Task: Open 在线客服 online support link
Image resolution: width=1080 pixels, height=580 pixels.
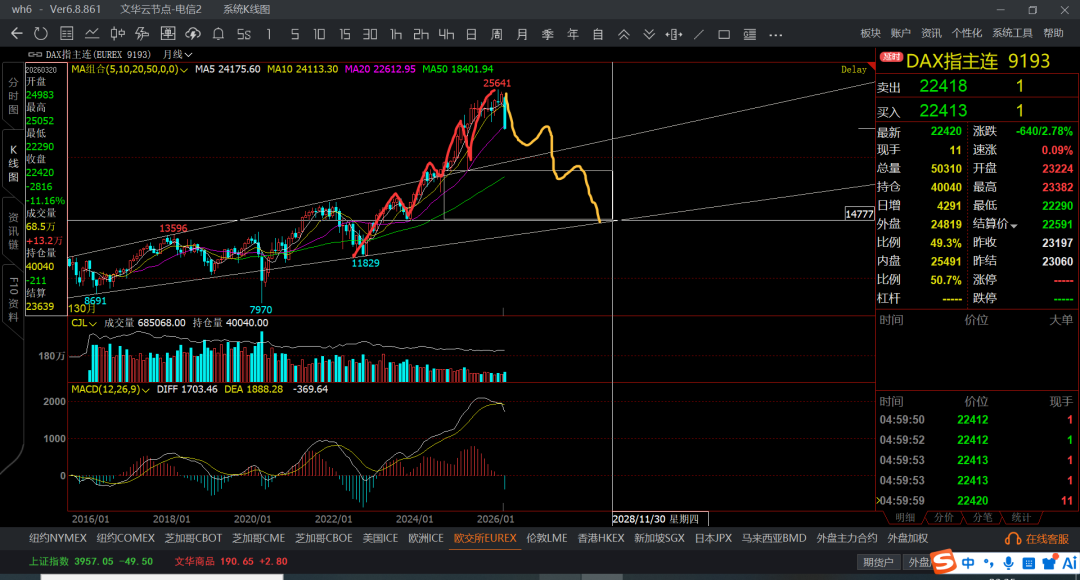Action: [1037, 539]
